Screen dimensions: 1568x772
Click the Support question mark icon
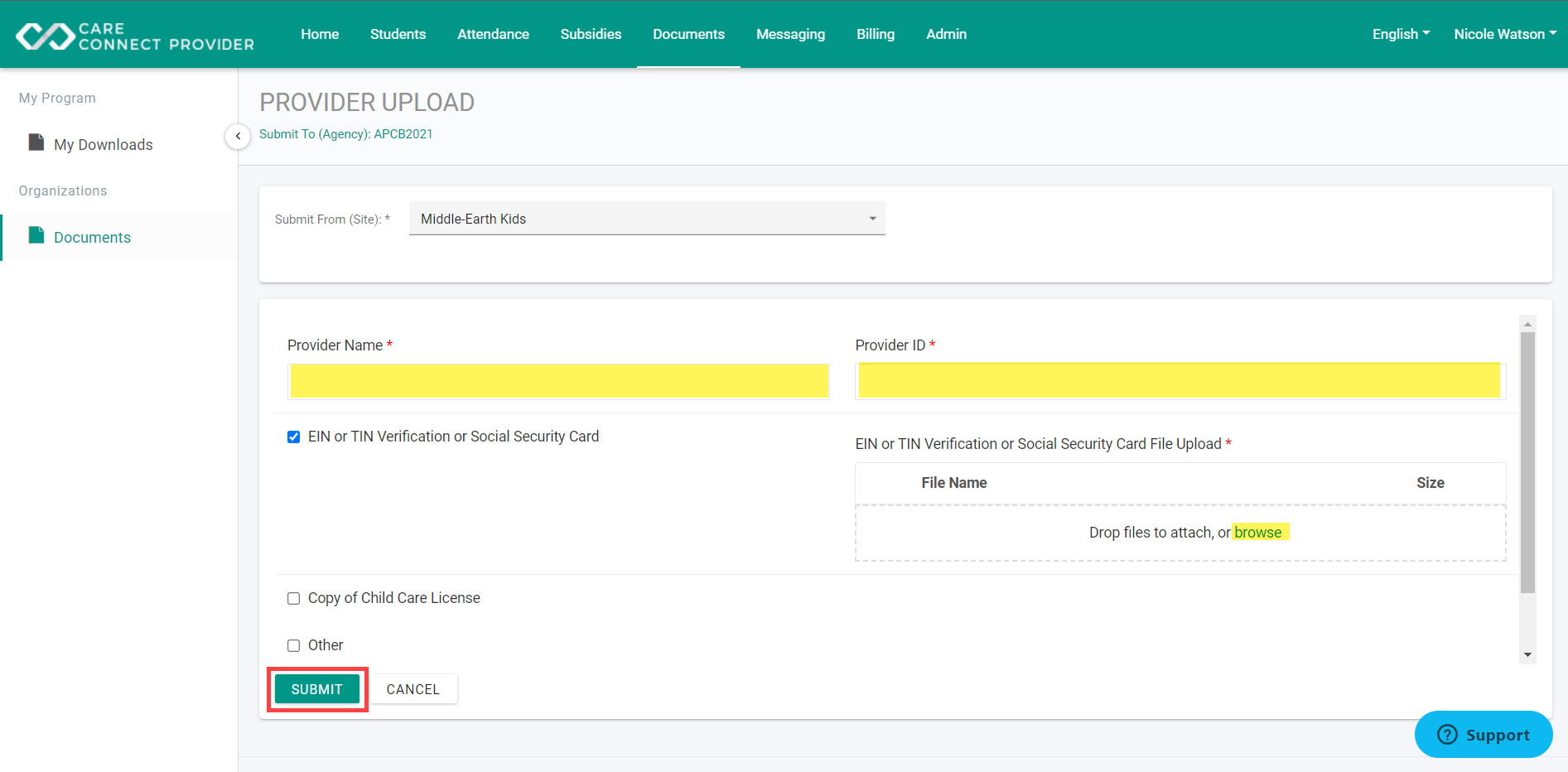pyautogui.click(x=1447, y=735)
